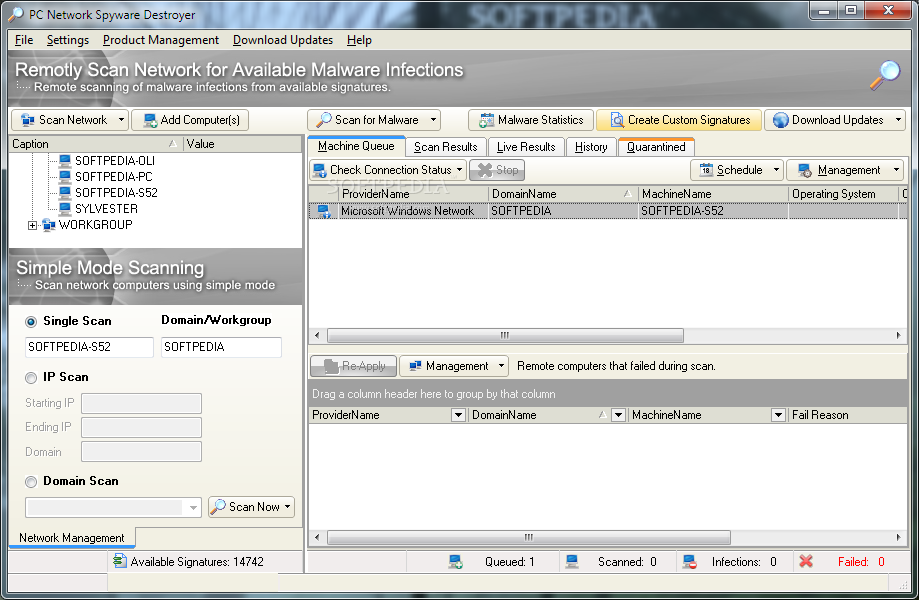This screenshot has height=600, width=919.
Task: Click the row icon for Microsoft Windows Network
Action: pyautogui.click(x=324, y=211)
